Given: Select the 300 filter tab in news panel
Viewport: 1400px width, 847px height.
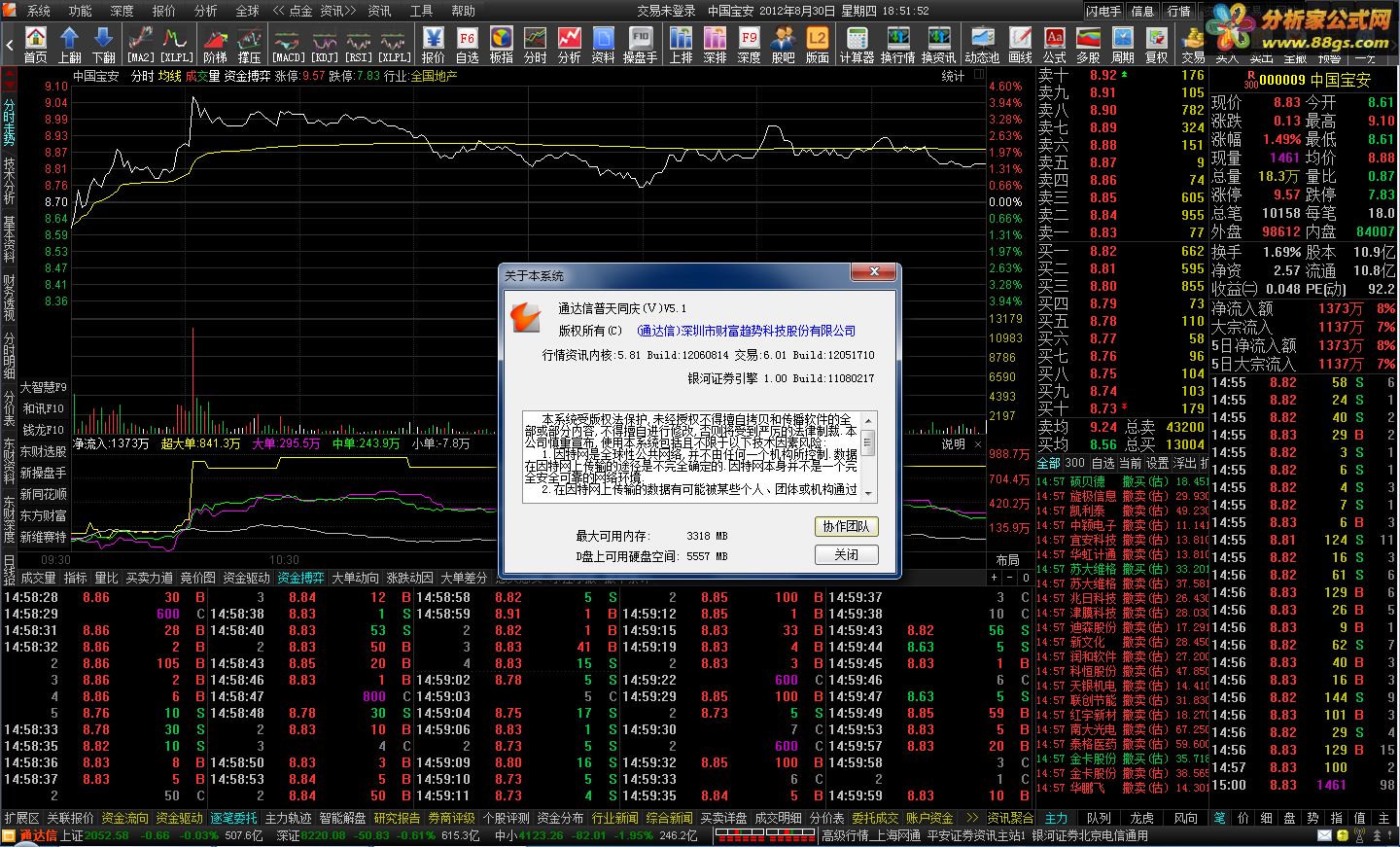Looking at the screenshot, I should pos(1074,463).
